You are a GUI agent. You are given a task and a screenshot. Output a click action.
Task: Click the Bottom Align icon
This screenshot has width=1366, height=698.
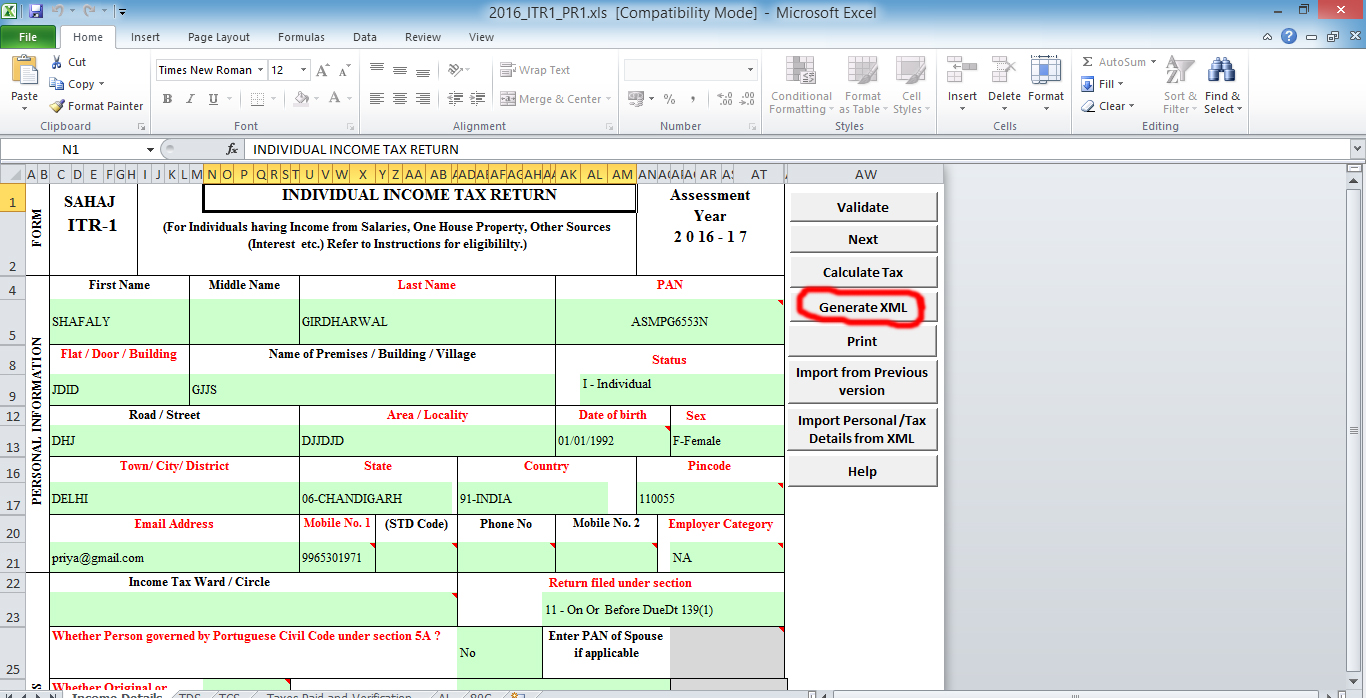[x=423, y=70]
